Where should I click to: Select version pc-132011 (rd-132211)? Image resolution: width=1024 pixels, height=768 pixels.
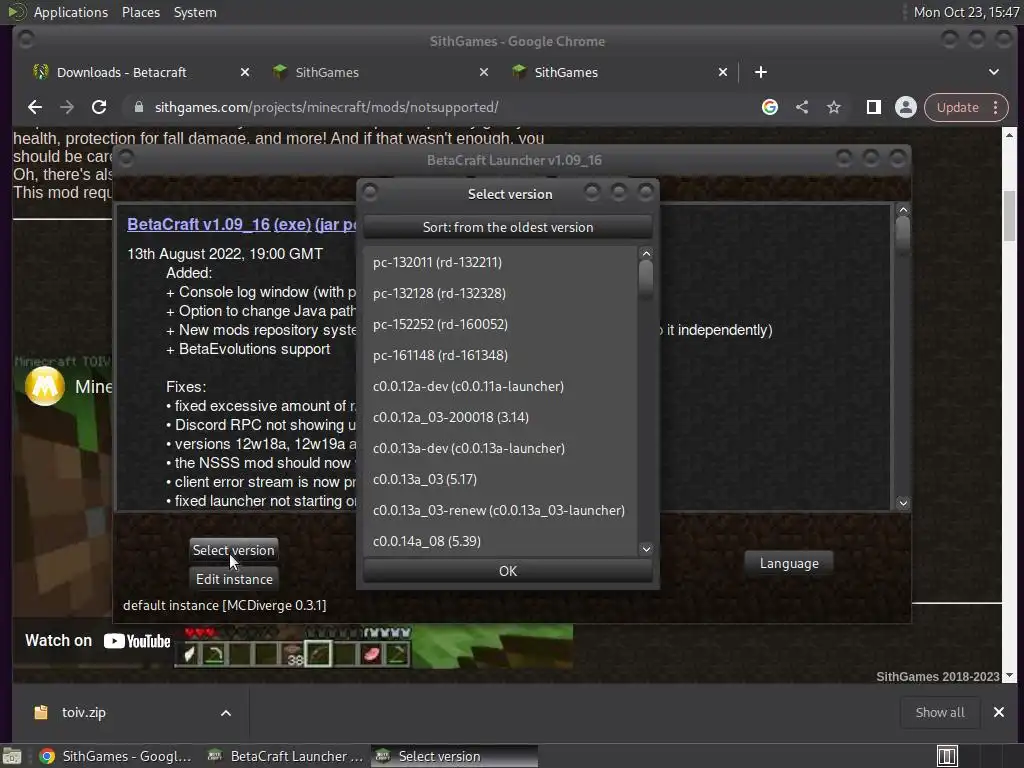click(x=500, y=263)
